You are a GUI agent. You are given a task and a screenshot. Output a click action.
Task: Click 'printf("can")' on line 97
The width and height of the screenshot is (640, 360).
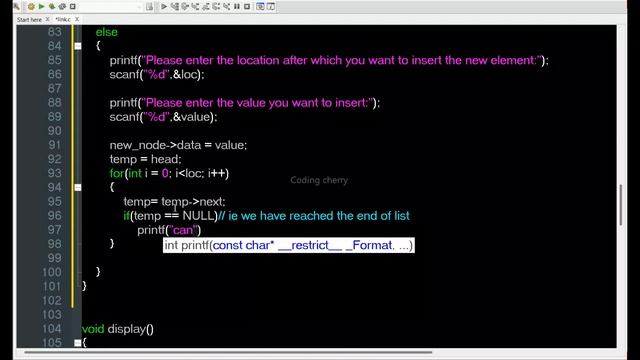pos(169,230)
